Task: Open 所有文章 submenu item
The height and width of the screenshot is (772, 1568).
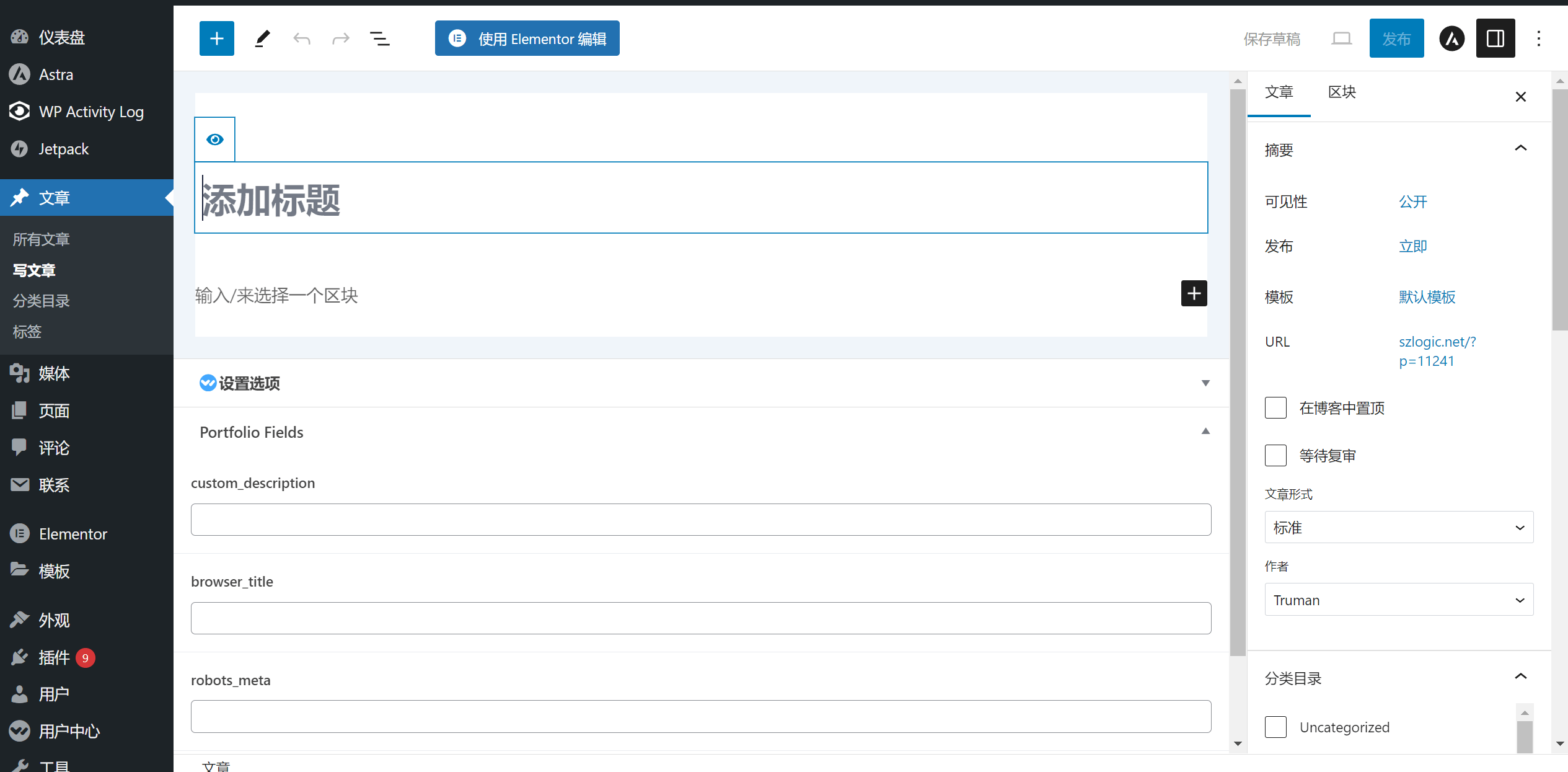Action: point(42,239)
